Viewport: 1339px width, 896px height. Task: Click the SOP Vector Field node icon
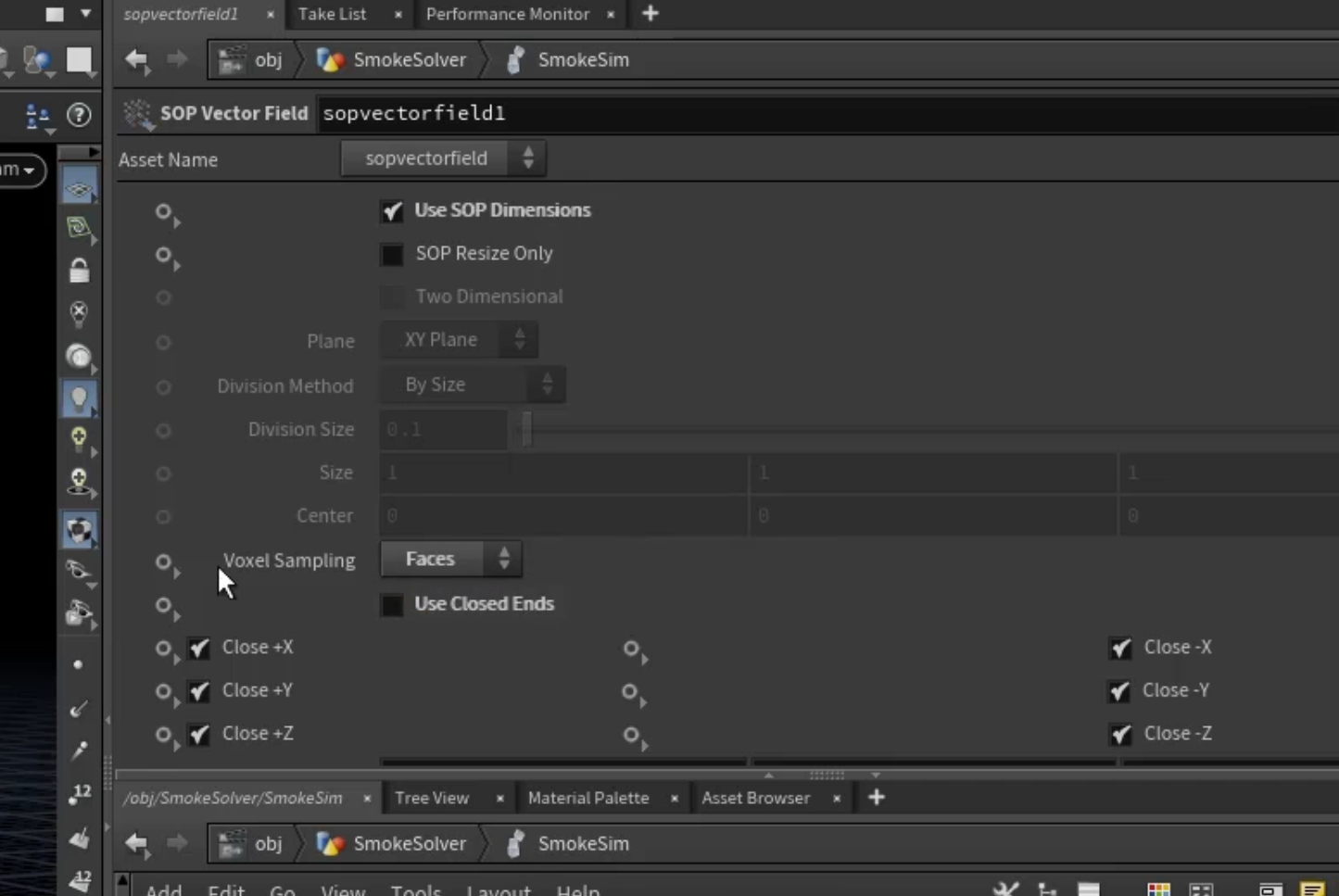tap(138, 114)
